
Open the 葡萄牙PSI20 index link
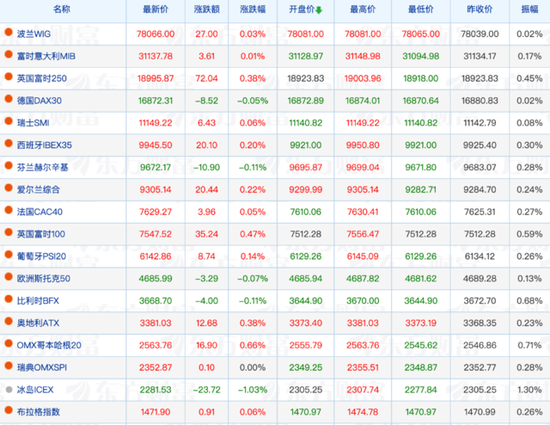point(41,256)
